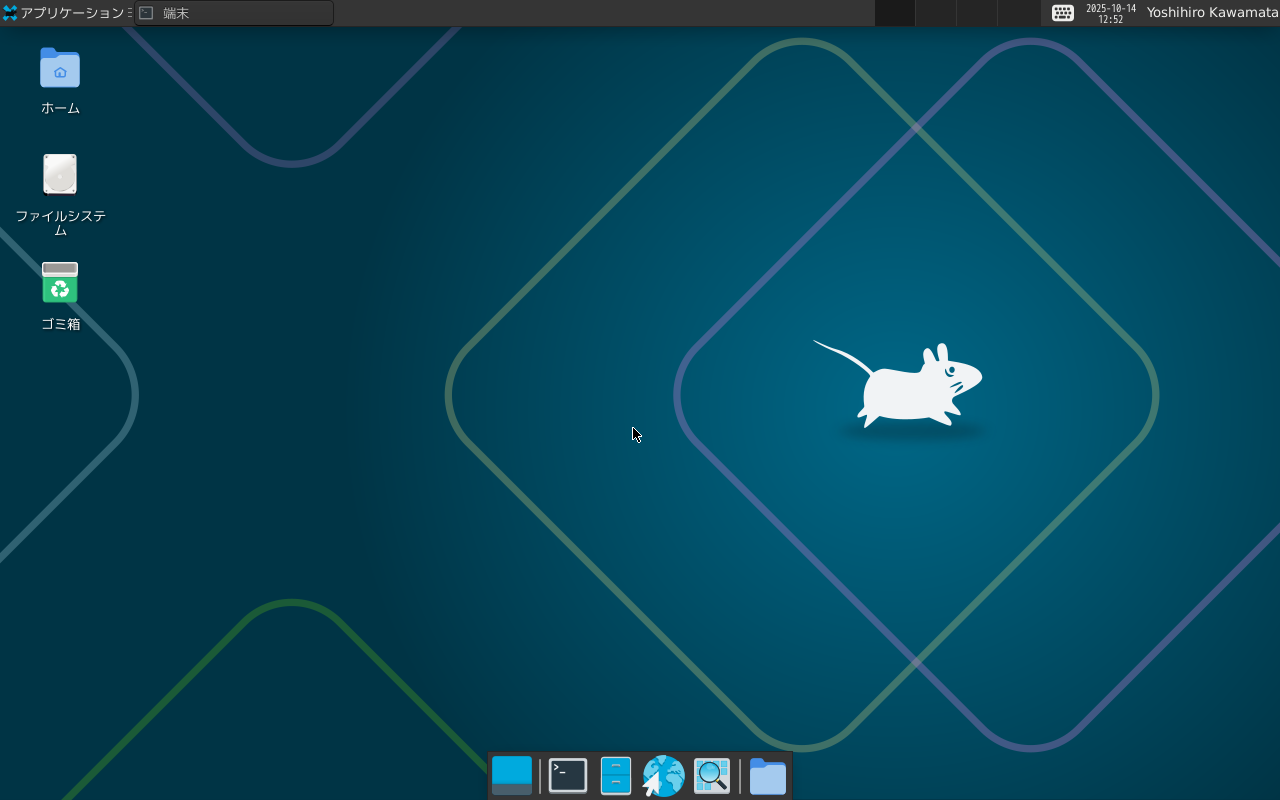Image resolution: width=1280 pixels, height=800 pixels.
Task: Click the Xfce logo in the top panel
Action: pyautogui.click(x=8, y=13)
